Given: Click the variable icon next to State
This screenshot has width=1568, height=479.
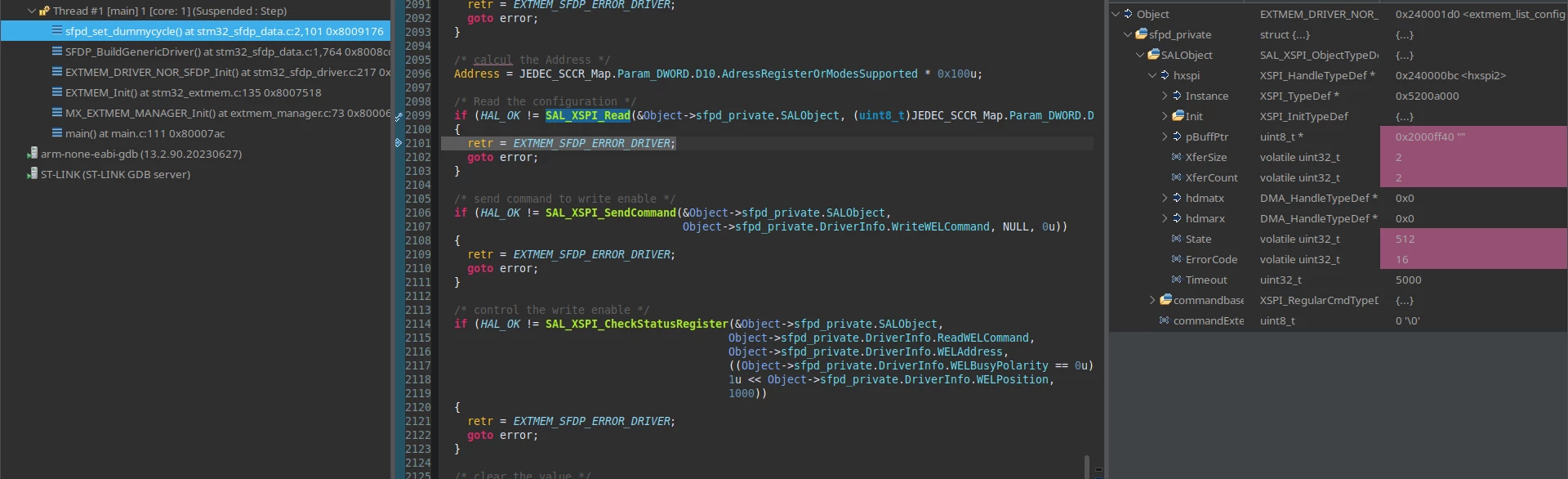Looking at the screenshot, I should coord(1177,238).
